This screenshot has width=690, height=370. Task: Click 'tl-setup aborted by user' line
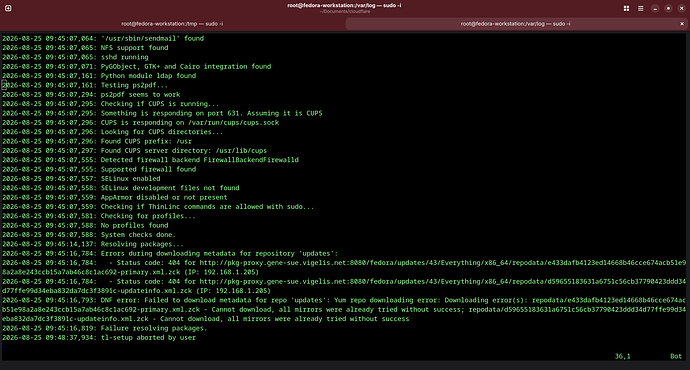99,337
